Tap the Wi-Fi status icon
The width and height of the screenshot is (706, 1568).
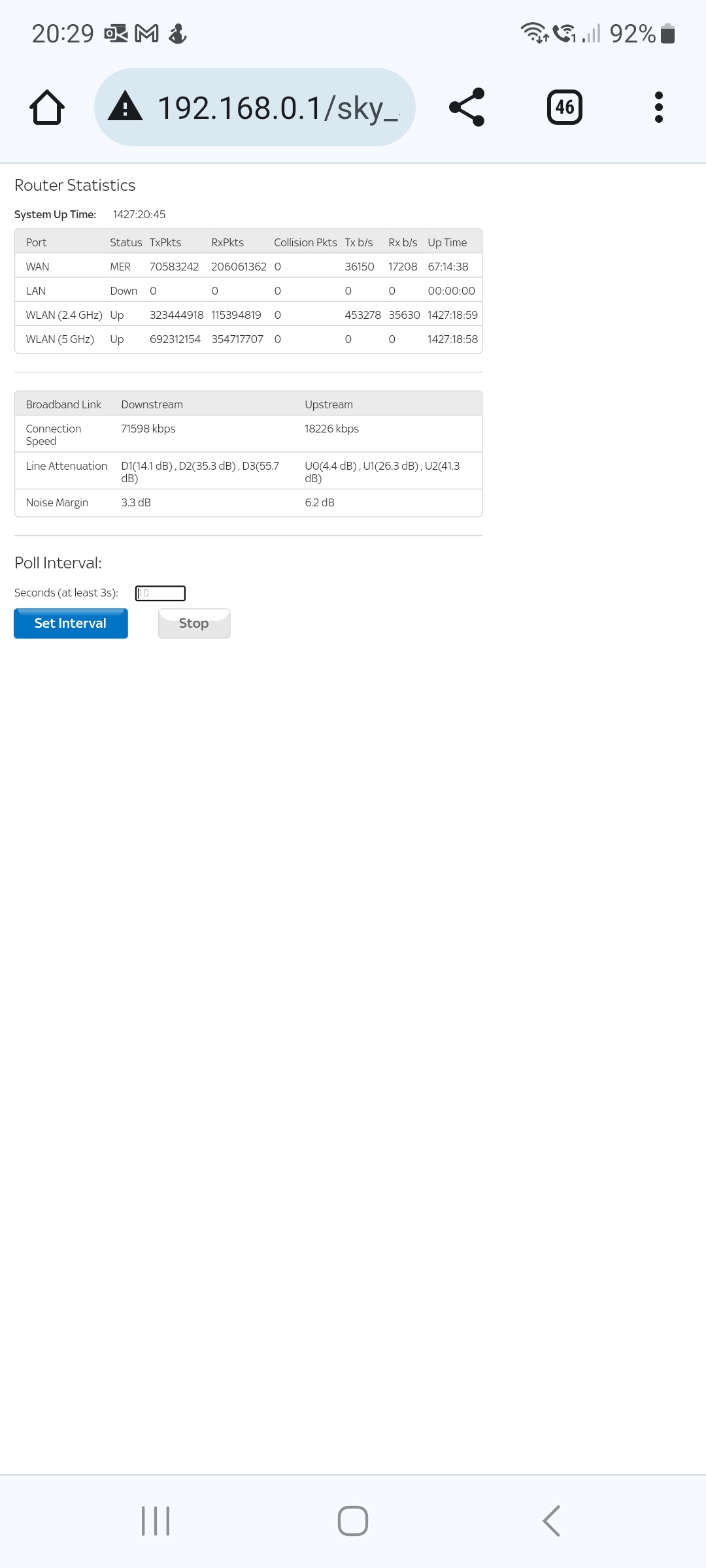tap(535, 33)
